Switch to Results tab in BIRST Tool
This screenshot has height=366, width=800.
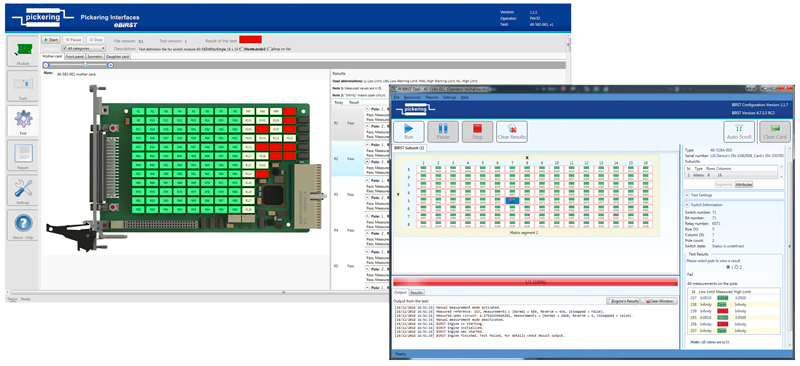click(417, 292)
